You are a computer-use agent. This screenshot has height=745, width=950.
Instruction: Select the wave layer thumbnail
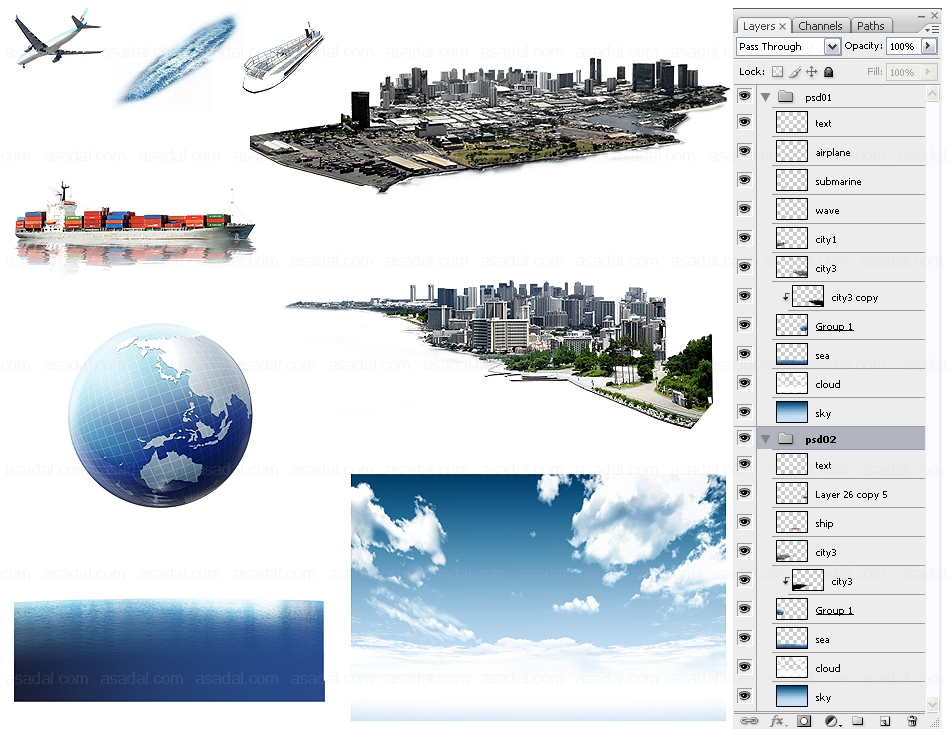792,210
